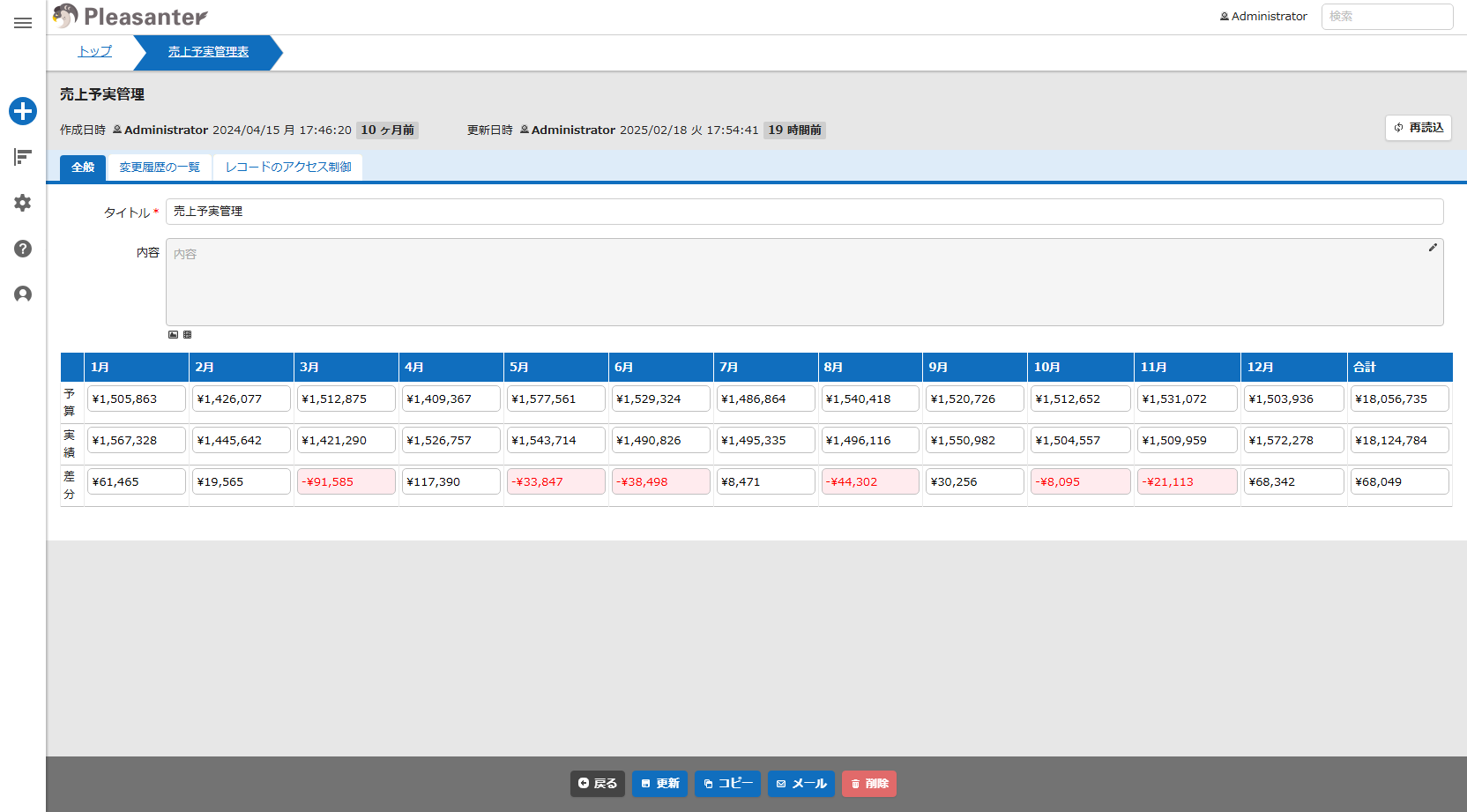Open the view mode icon in sidebar
The image size is (1467, 812).
coord(23,157)
